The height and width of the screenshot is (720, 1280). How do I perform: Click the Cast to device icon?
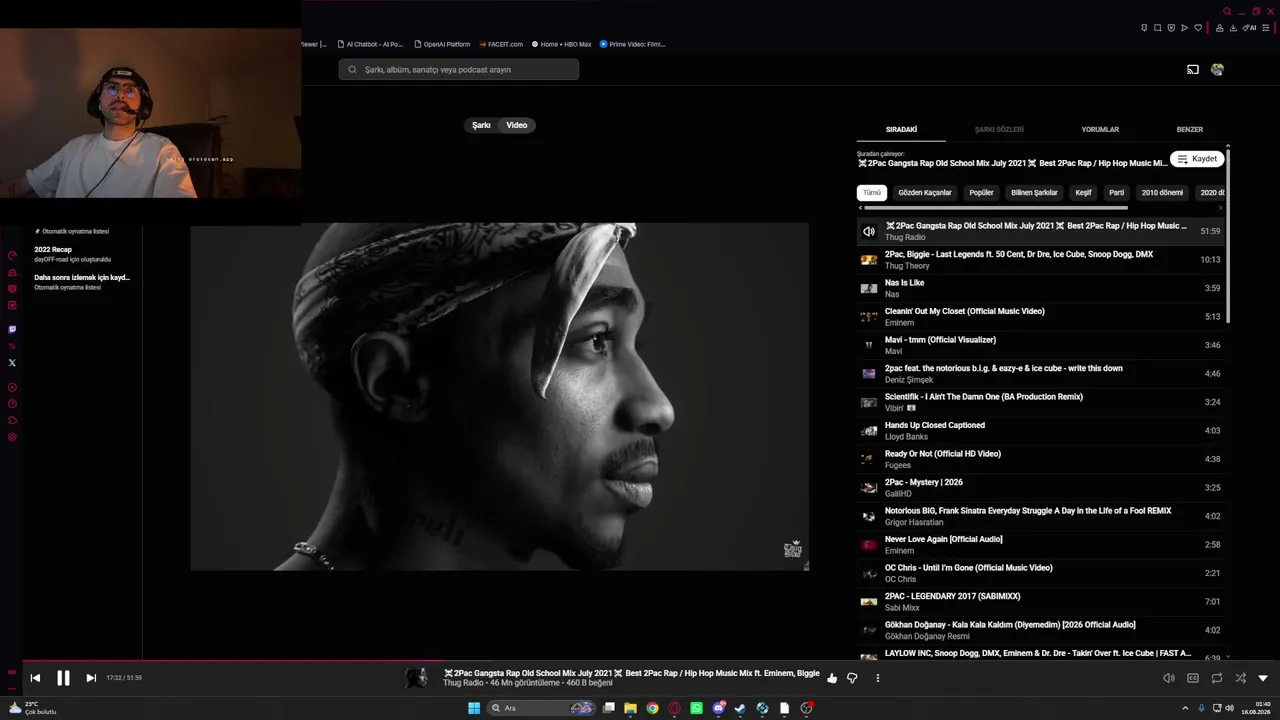tap(1193, 69)
